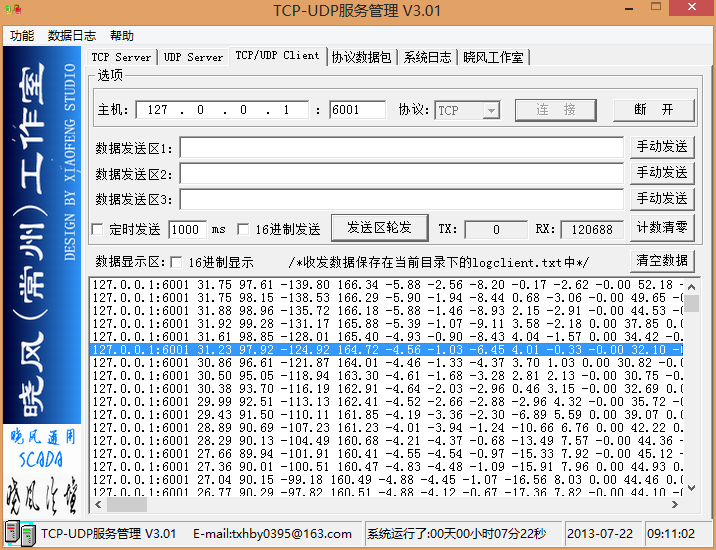This screenshot has height=550, width=716.
Task: Click the horizontal scrollbar right arrow
Action: click(x=675, y=504)
